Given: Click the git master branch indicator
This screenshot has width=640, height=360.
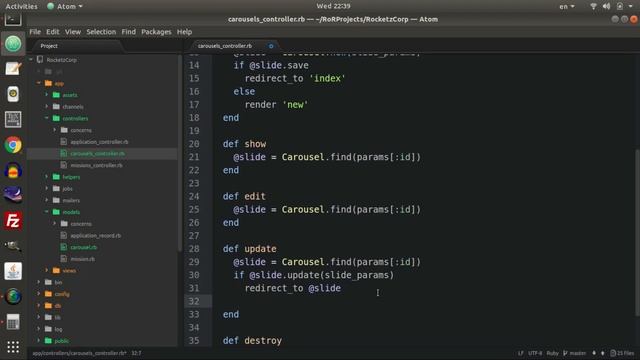Looking at the screenshot, I should pos(575,353).
